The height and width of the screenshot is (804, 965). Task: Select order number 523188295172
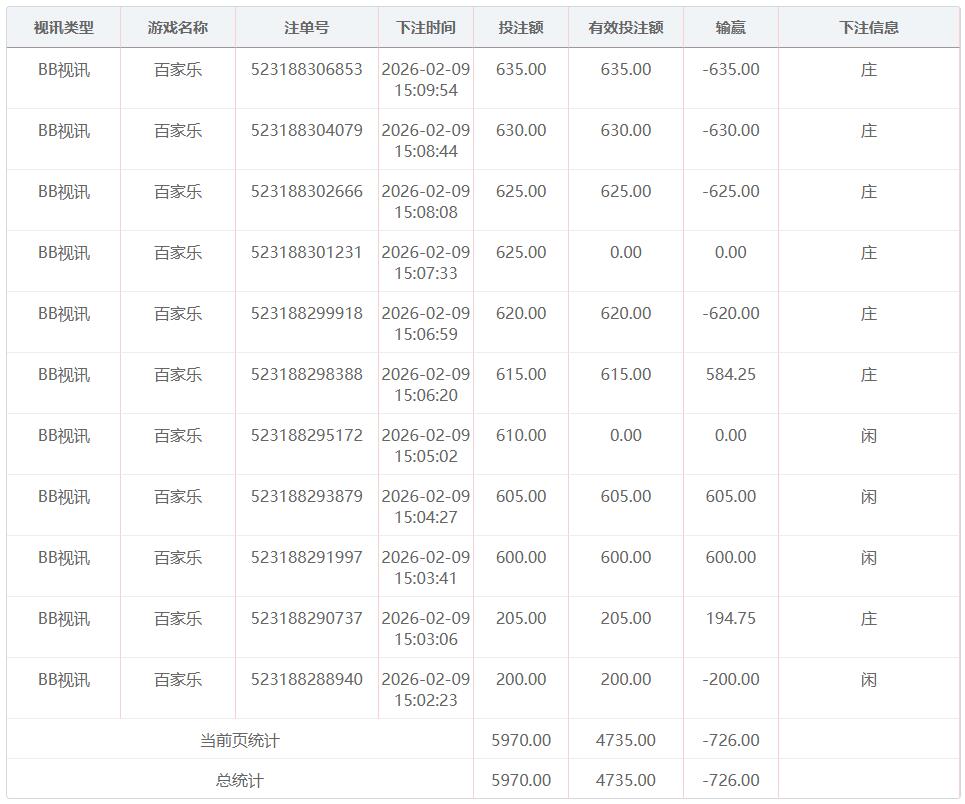[x=306, y=436]
